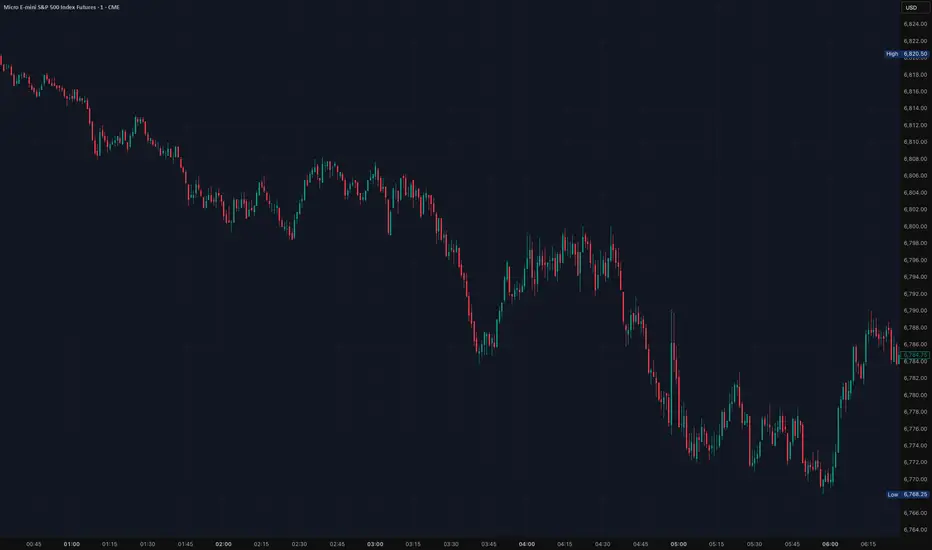
Task: Click the 01:45 time axis label
Action: click(185, 544)
